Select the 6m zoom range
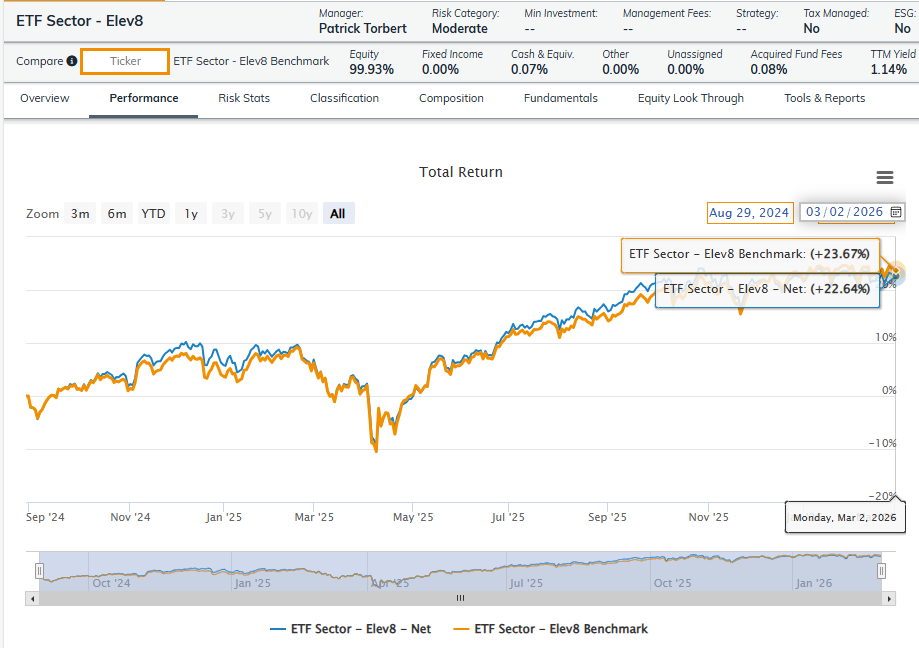 [x=117, y=214]
